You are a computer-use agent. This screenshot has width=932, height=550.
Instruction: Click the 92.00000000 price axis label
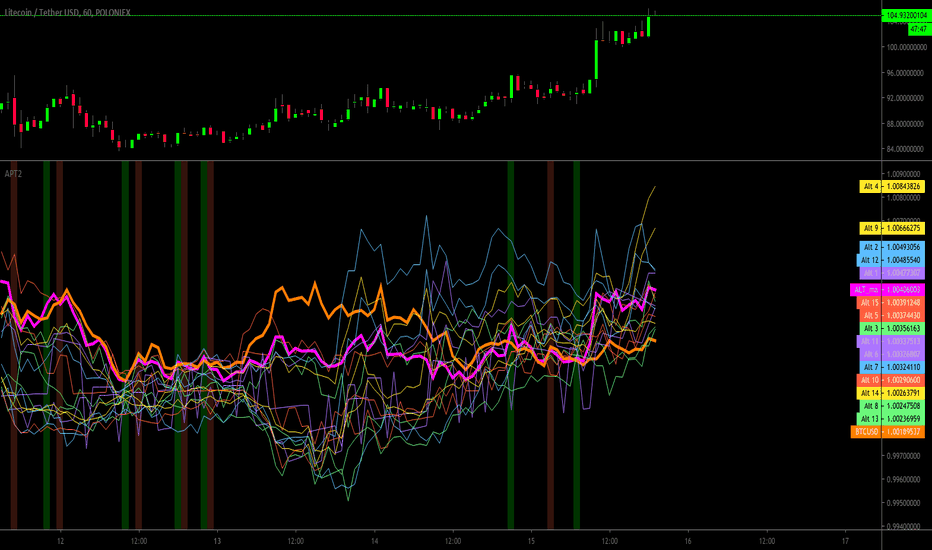[906, 98]
